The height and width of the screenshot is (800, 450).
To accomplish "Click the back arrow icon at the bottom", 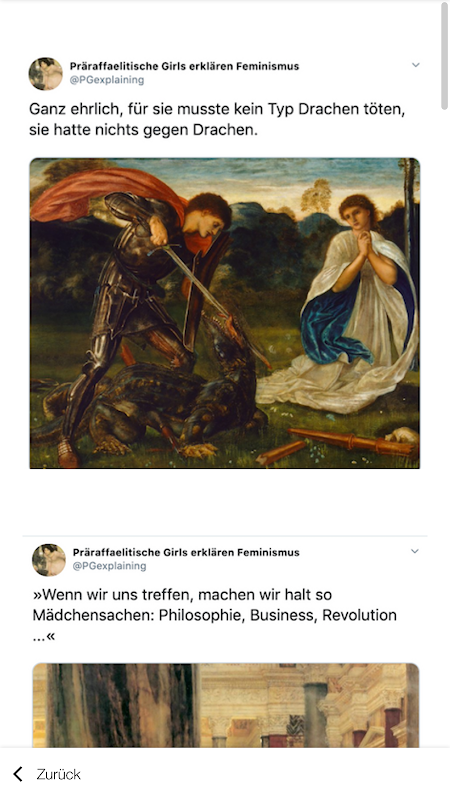I will click(x=18, y=774).
